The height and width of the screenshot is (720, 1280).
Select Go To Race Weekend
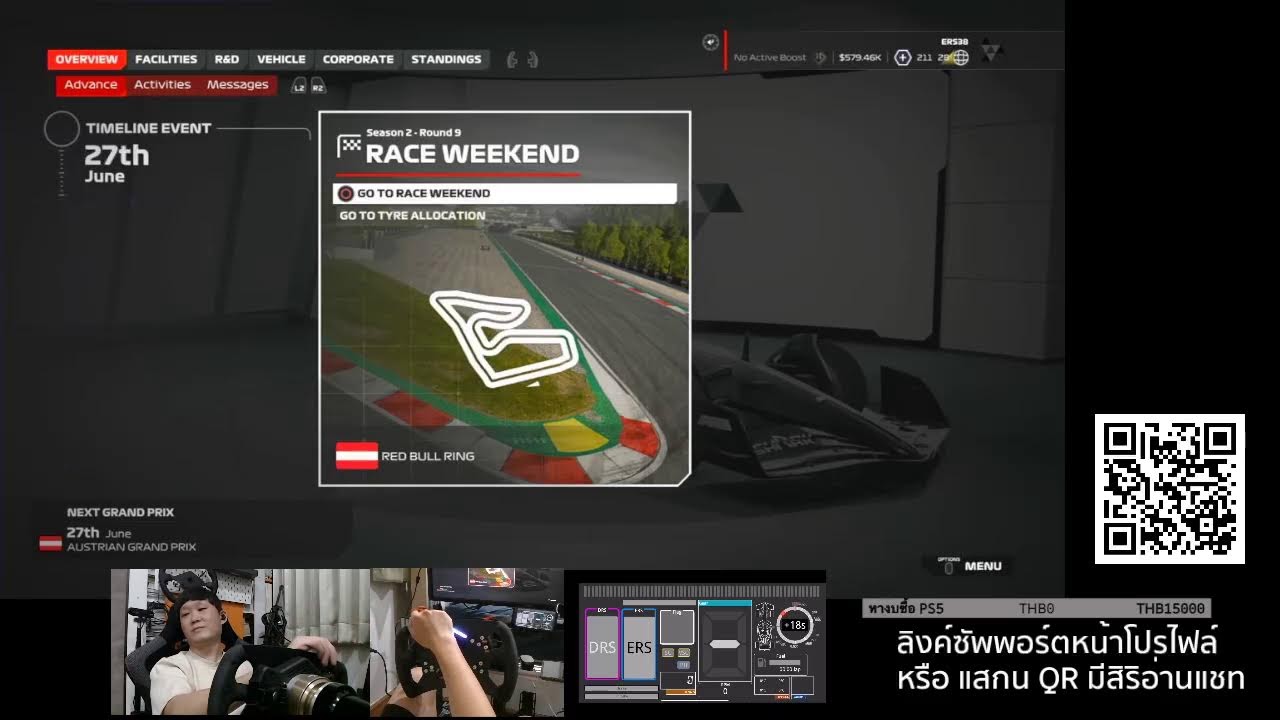505,193
